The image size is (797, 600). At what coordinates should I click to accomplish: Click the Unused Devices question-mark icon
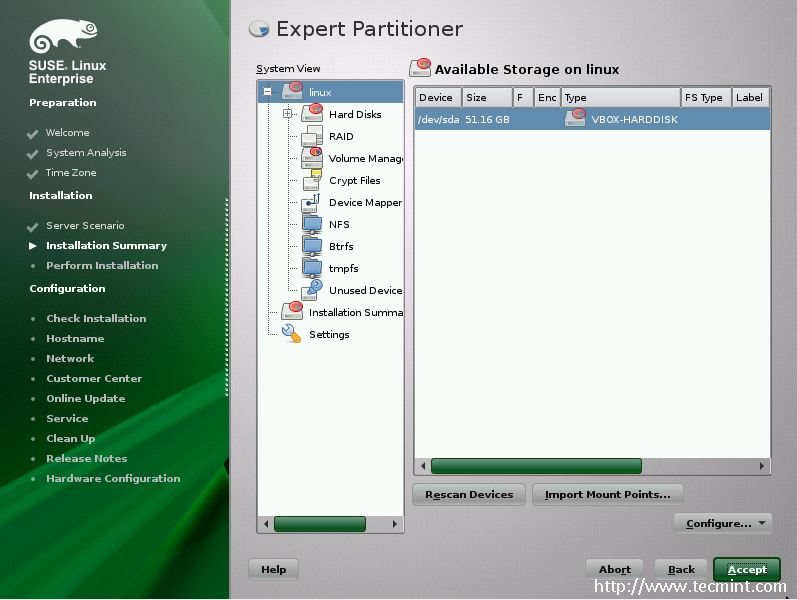(x=312, y=290)
